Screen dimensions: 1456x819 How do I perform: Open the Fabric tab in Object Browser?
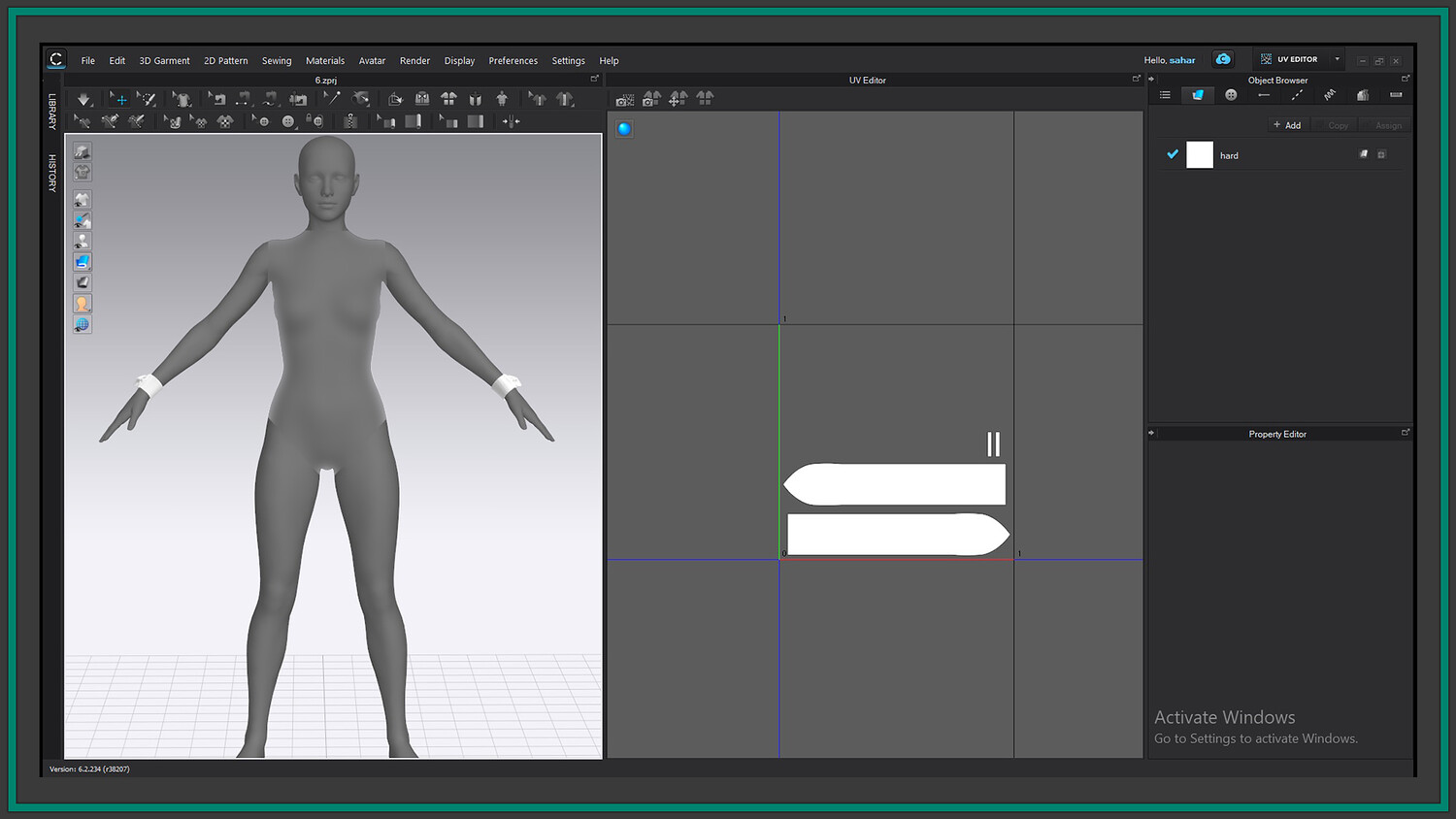click(x=1198, y=95)
